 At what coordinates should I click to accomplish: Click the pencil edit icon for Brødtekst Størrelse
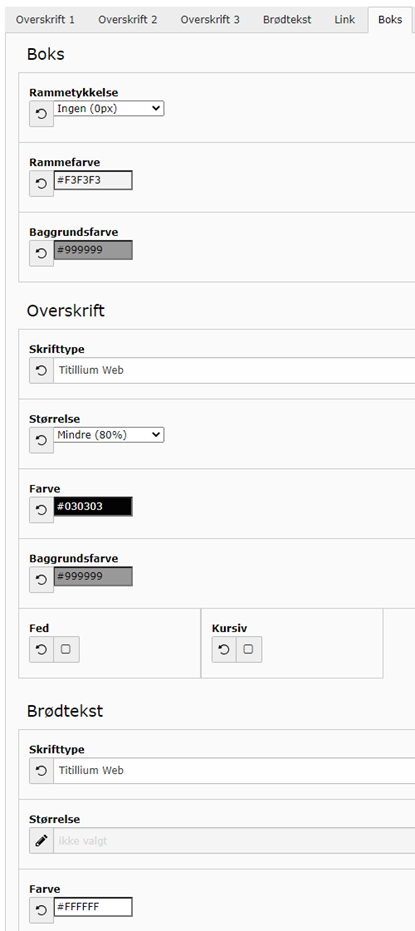(42, 841)
